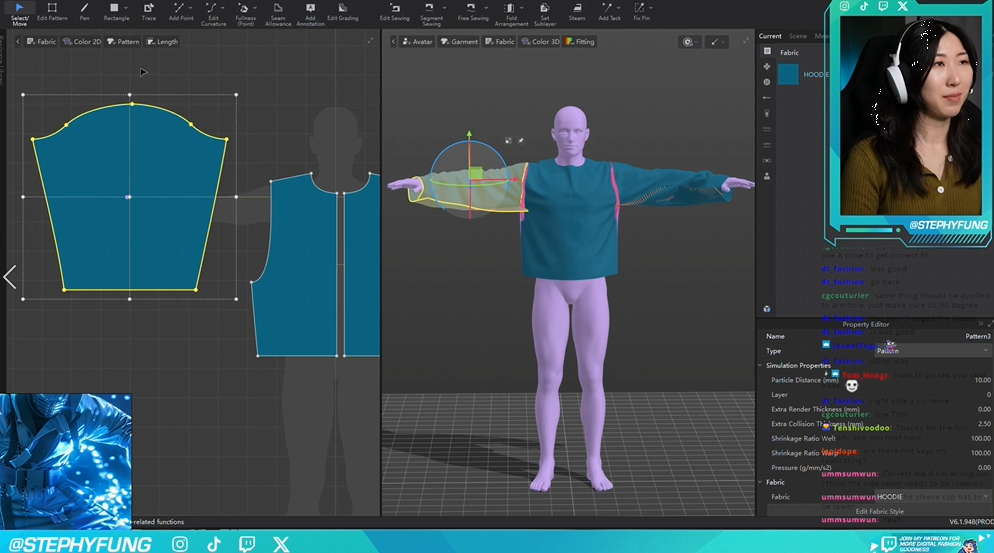Image resolution: width=994 pixels, height=553 pixels.
Task: Click the Name field Pattern3
Action: pyautogui.click(x=977, y=336)
